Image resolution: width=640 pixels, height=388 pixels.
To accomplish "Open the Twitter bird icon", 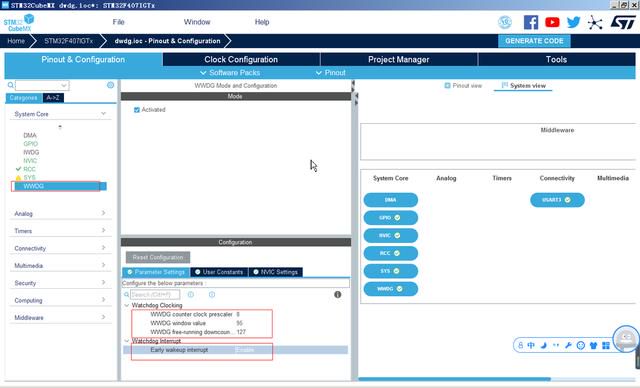I will [x=573, y=22].
